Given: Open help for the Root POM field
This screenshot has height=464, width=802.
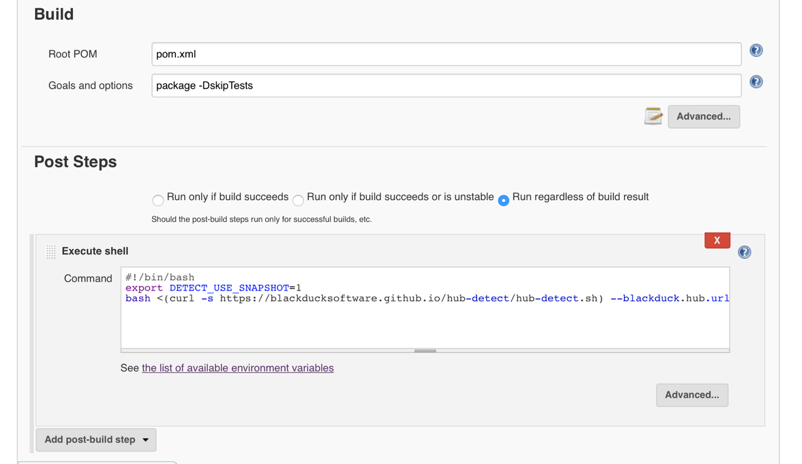Looking at the screenshot, I should click(x=756, y=50).
